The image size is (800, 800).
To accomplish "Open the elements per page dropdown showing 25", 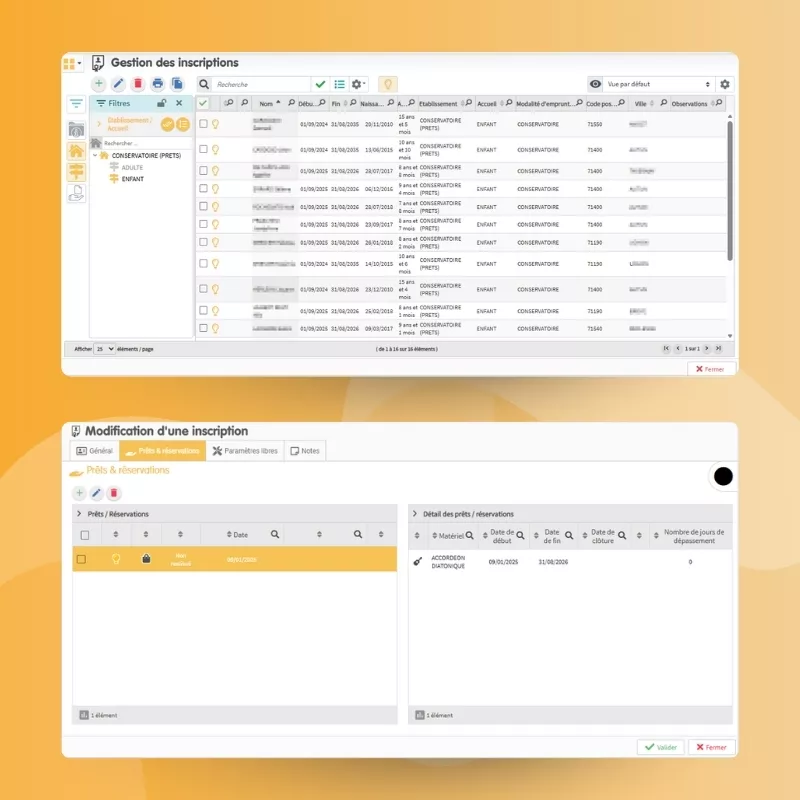I will [x=104, y=349].
